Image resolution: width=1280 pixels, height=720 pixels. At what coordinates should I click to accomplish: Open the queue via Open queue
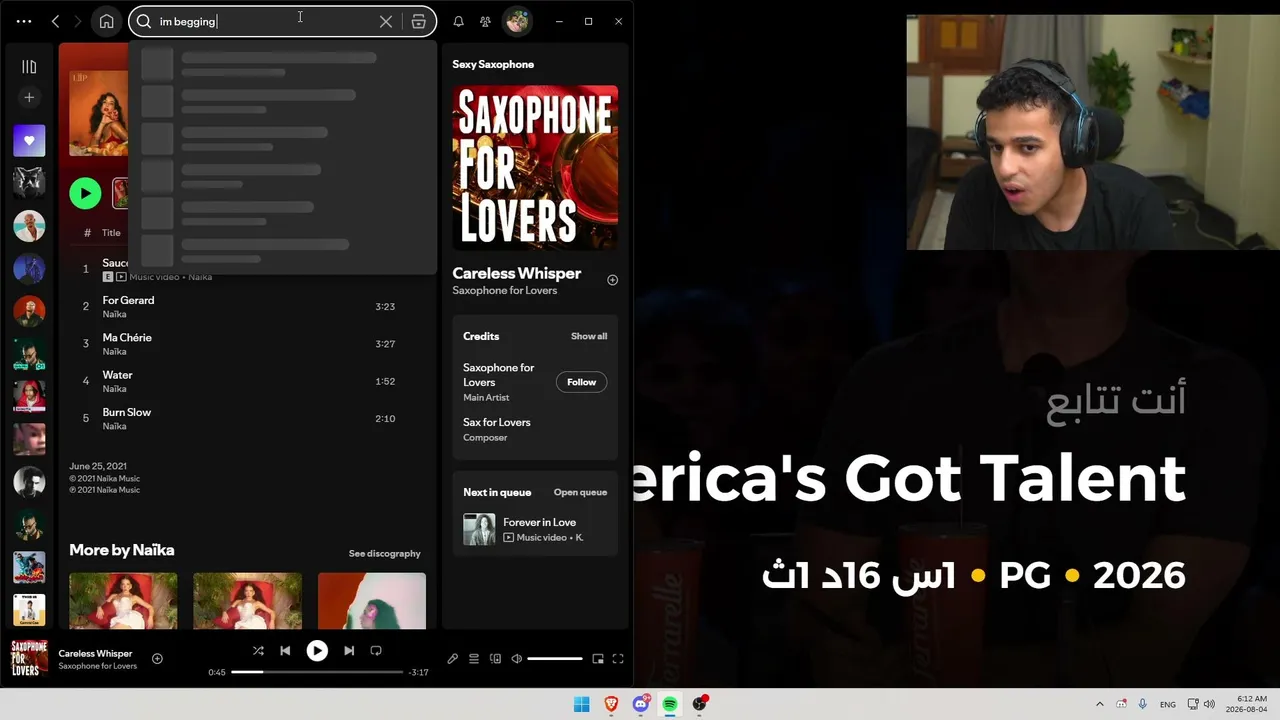coord(580,492)
